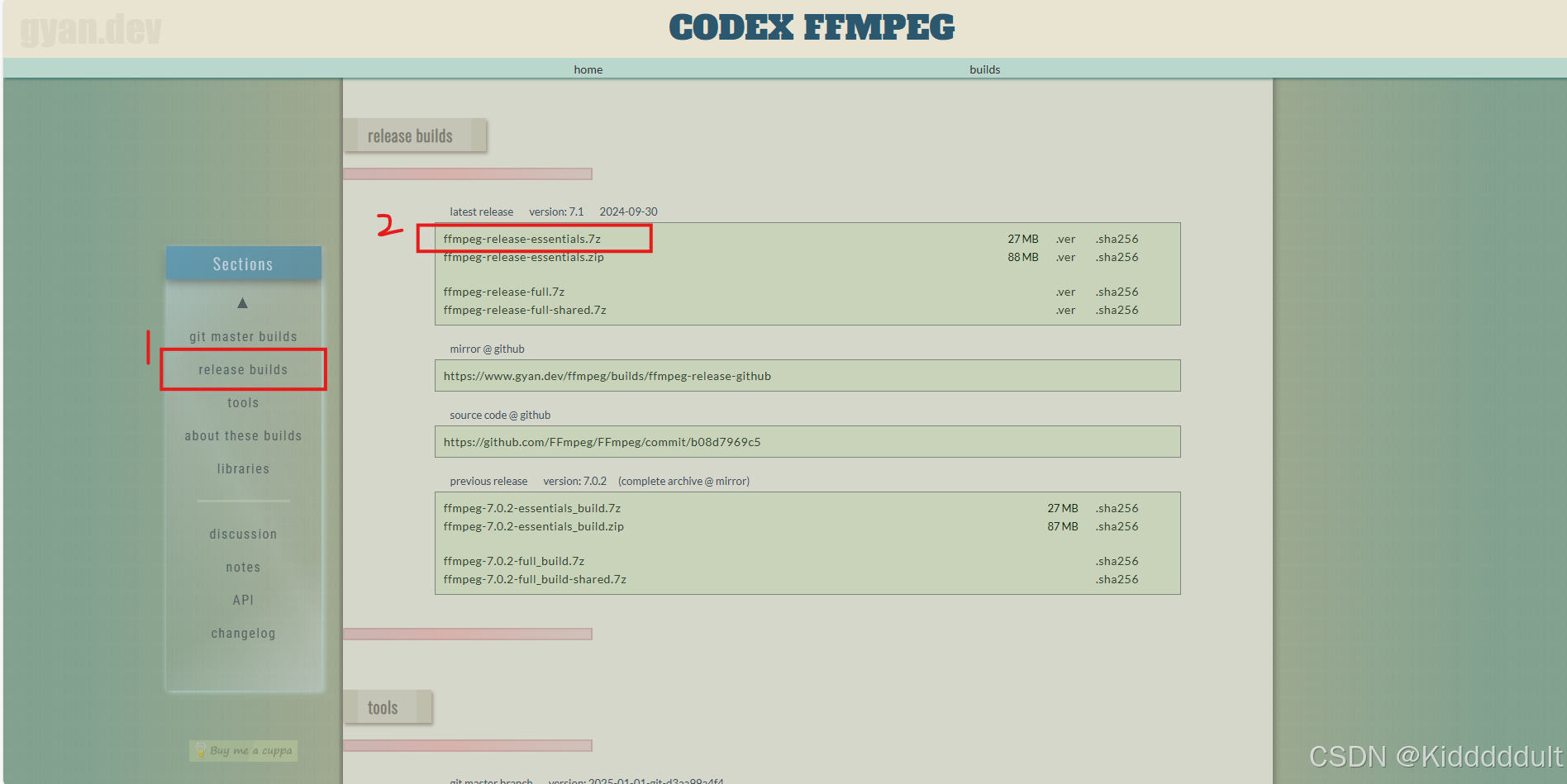The width and height of the screenshot is (1567, 784).
Task: Click the tools section heading
Action: coord(383,707)
